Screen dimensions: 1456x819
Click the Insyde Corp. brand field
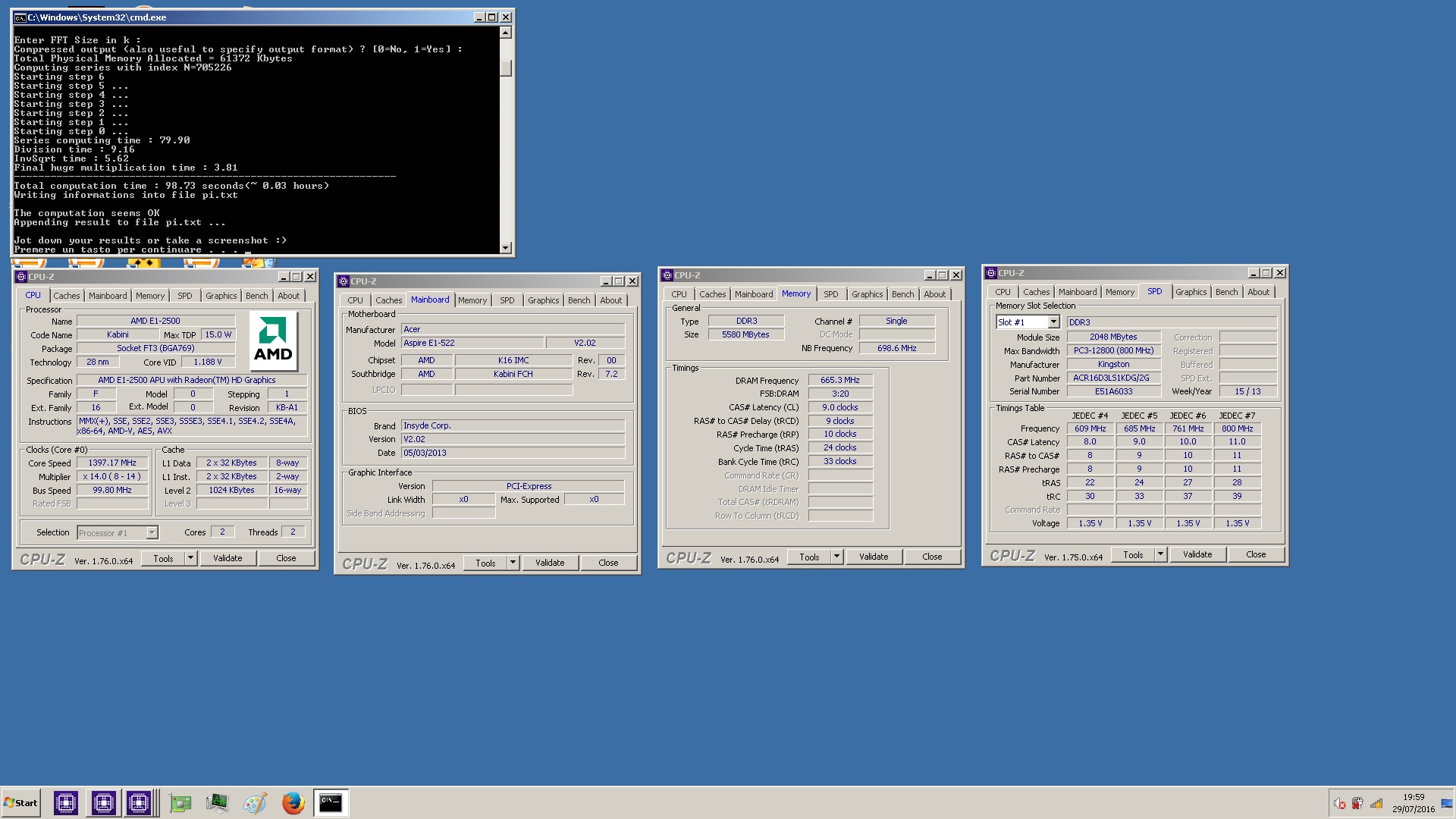(513, 426)
